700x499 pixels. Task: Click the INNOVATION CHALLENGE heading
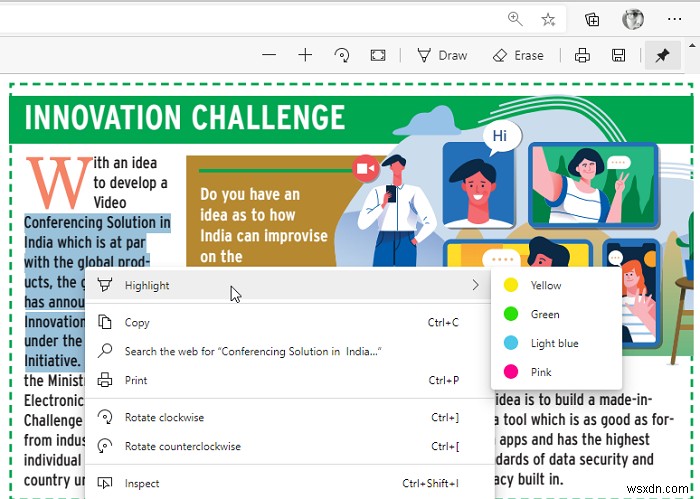pyautogui.click(x=185, y=117)
